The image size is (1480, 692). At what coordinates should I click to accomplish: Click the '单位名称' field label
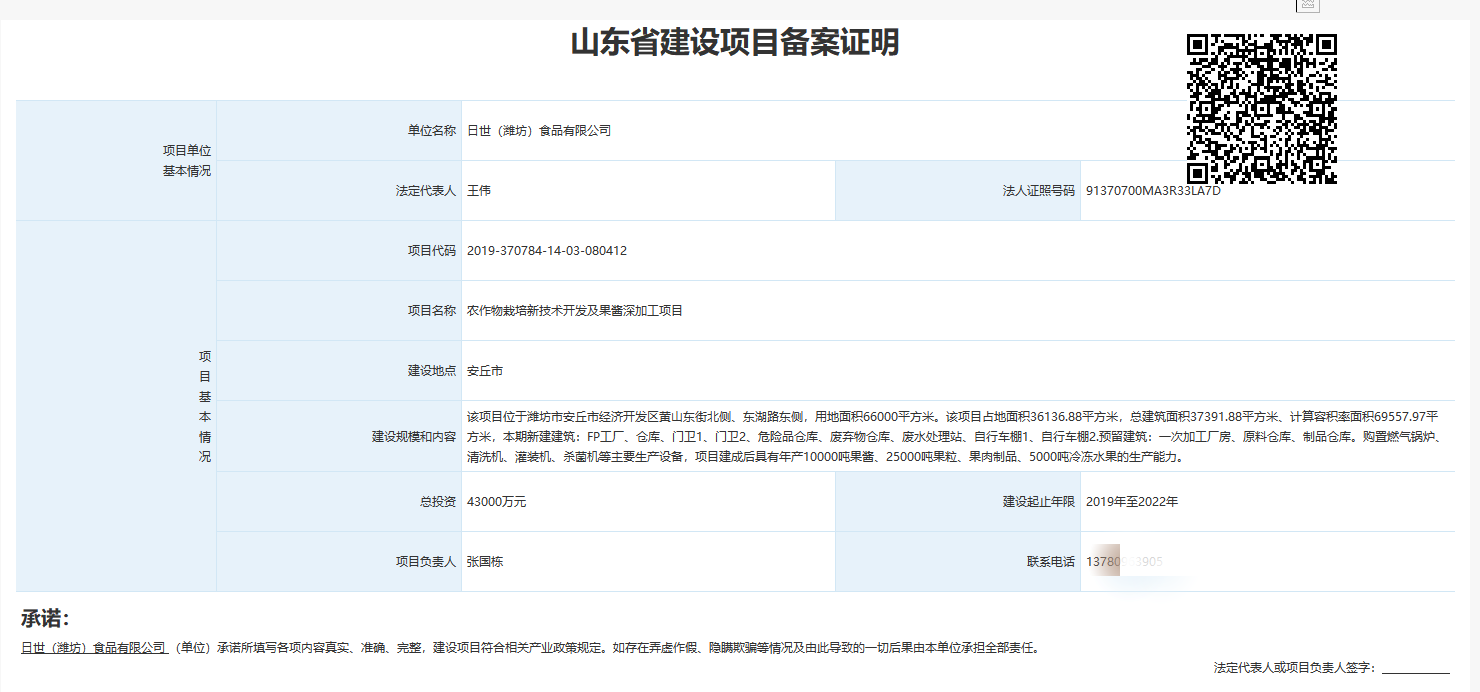click(431, 130)
